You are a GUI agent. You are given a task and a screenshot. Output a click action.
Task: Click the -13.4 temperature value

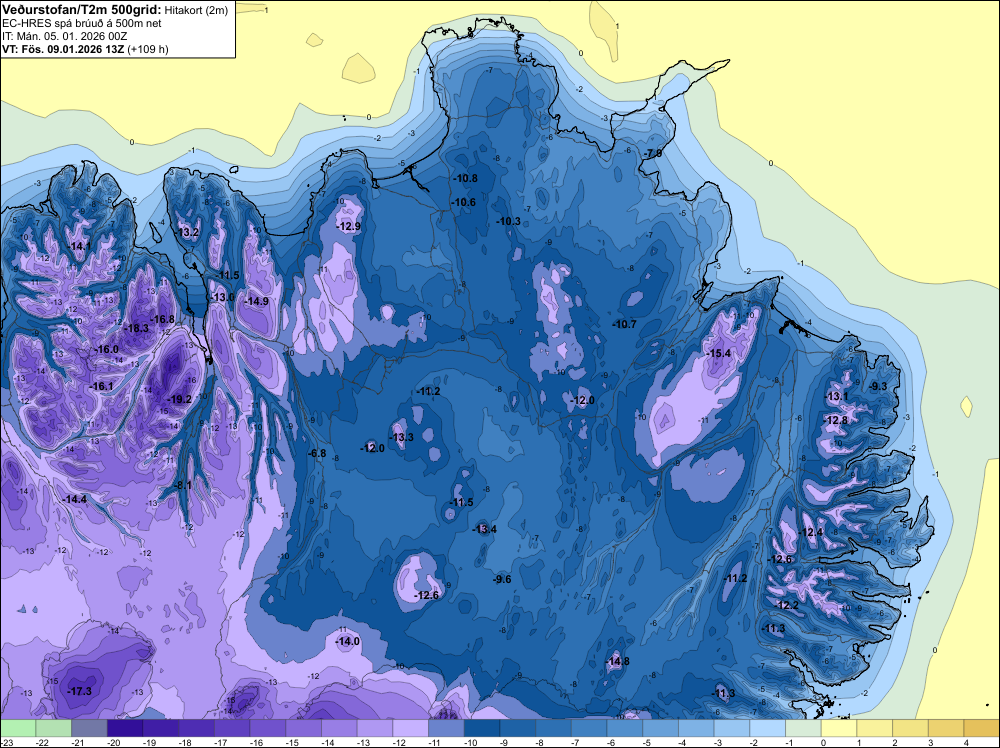coord(484,529)
